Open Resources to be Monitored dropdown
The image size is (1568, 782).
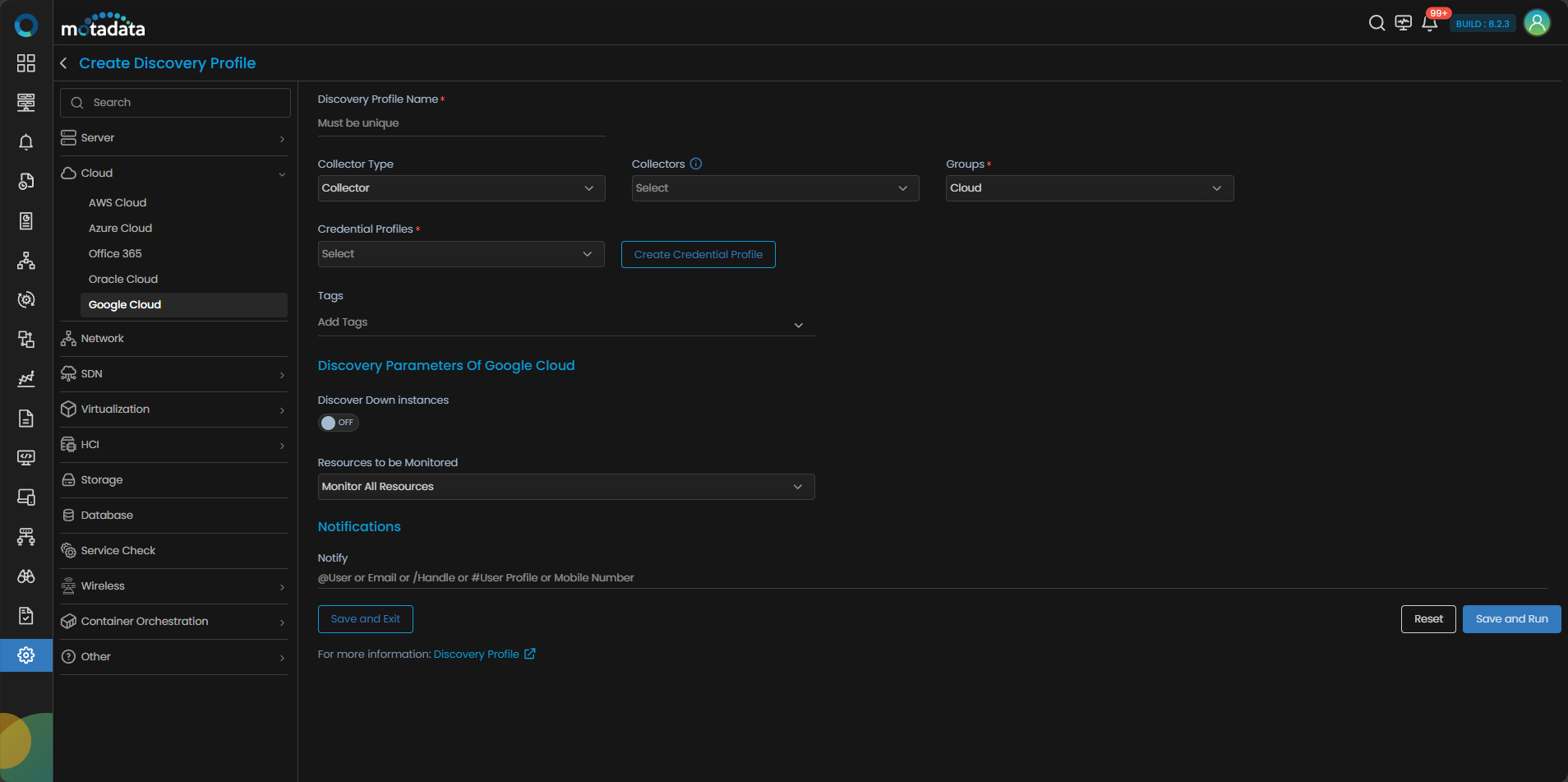tap(566, 487)
